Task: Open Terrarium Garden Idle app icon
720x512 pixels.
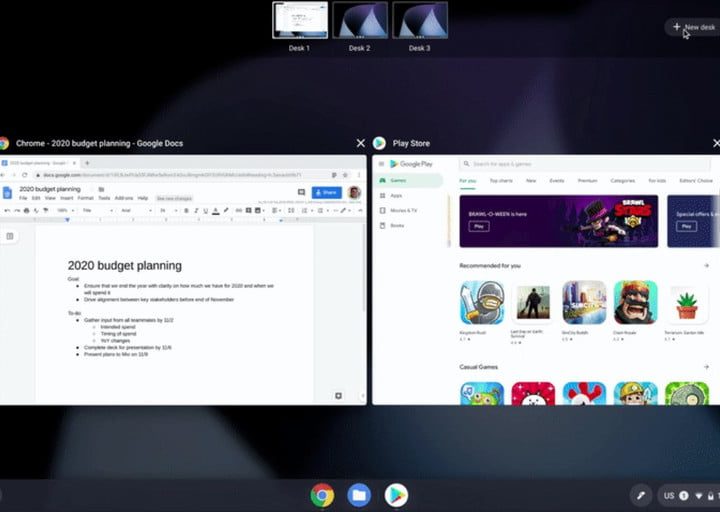Action: pos(687,303)
